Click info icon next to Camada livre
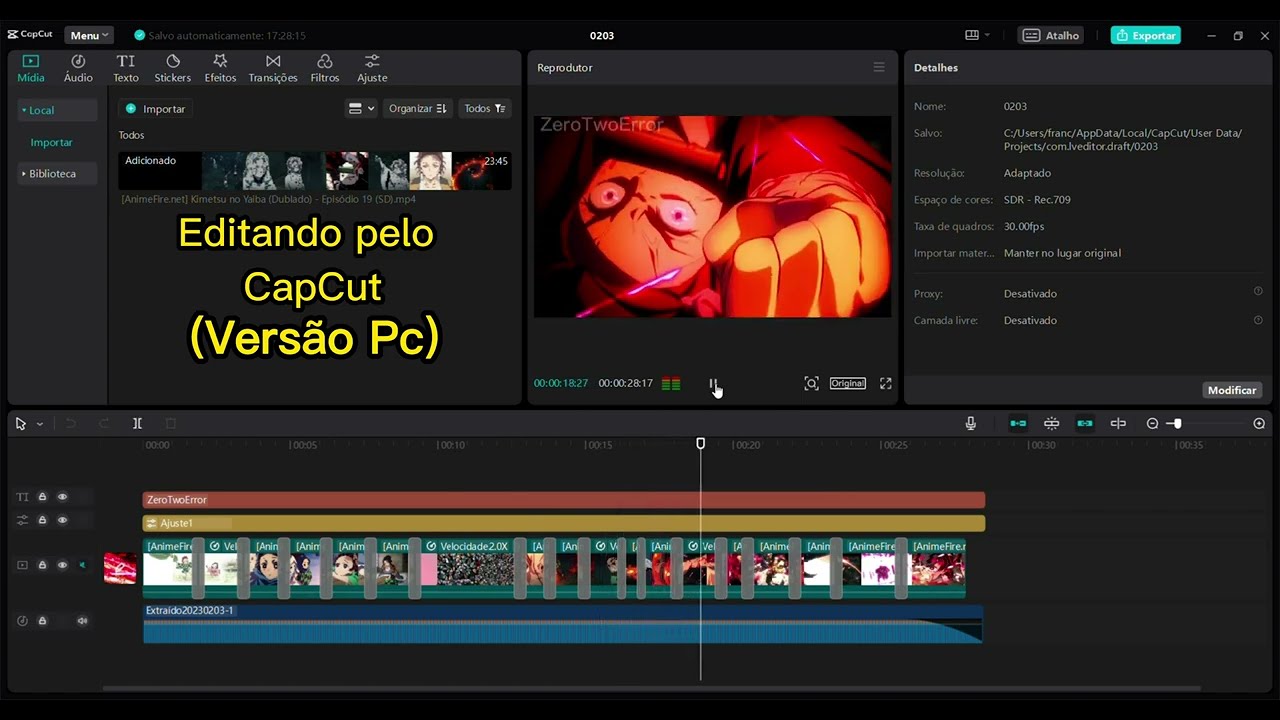This screenshot has height=720, width=1280. click(1258, 320)
